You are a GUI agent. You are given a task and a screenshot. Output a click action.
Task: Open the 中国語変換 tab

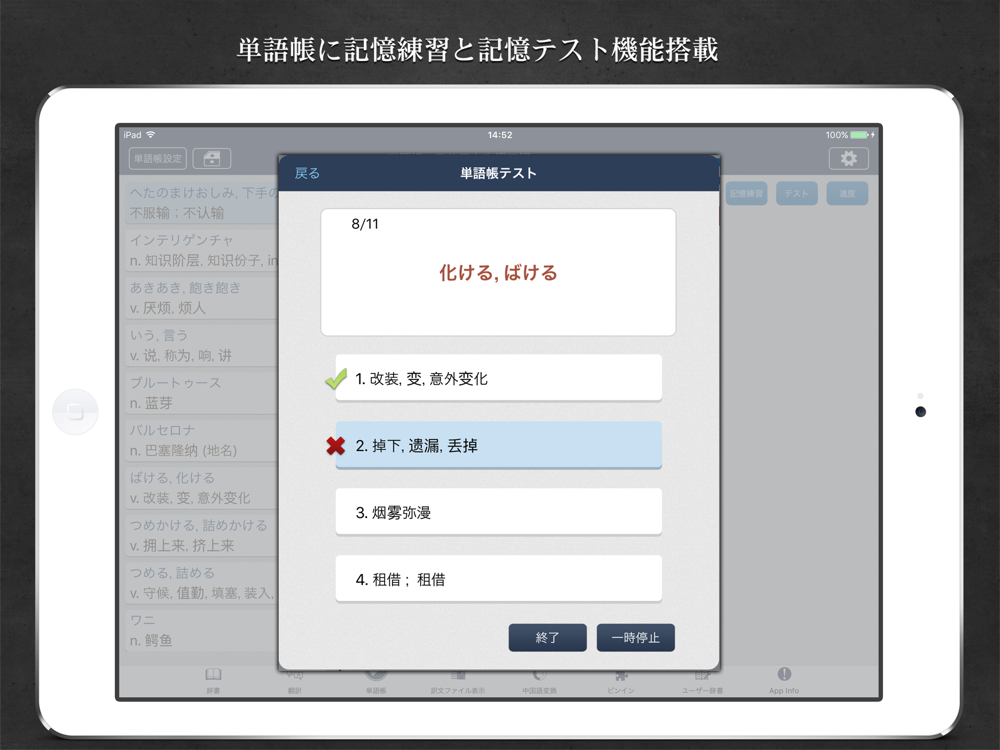click(540, 680)
